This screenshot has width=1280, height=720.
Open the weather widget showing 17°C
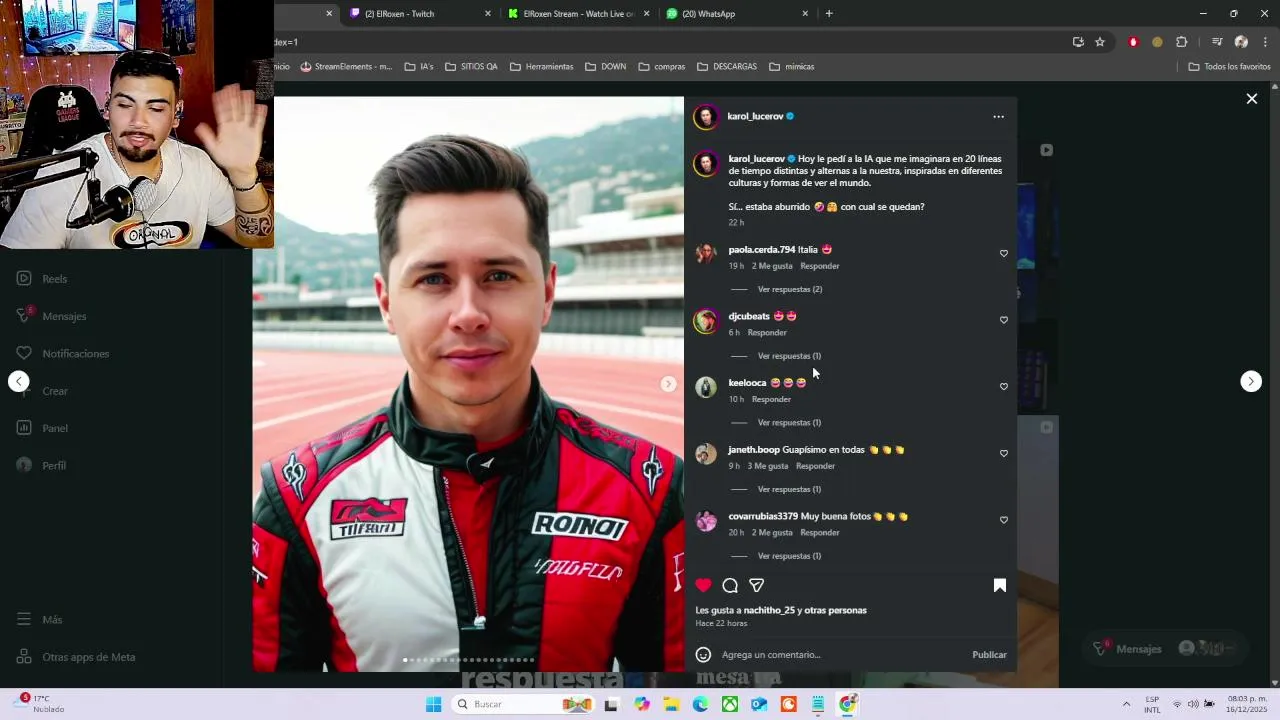click(41, 704)
